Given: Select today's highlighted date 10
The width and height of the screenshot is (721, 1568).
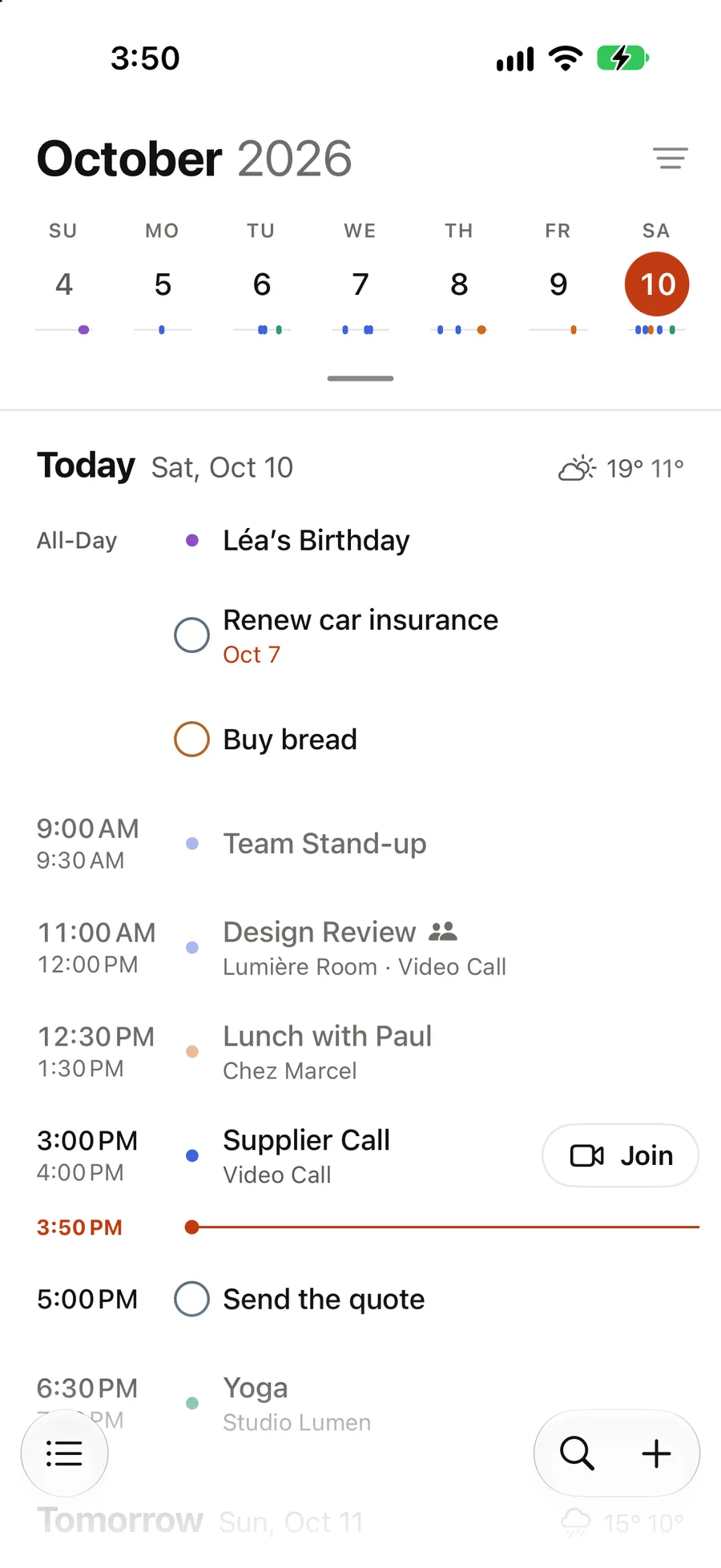Looking at the screenshot, I should pos(657,284).
